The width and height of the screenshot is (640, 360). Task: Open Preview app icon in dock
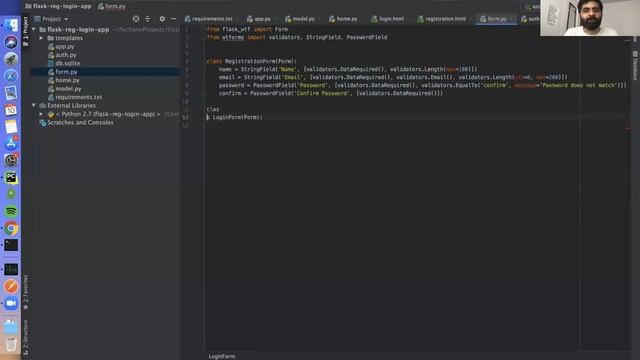pyautogui.click(x=11, y=93)
